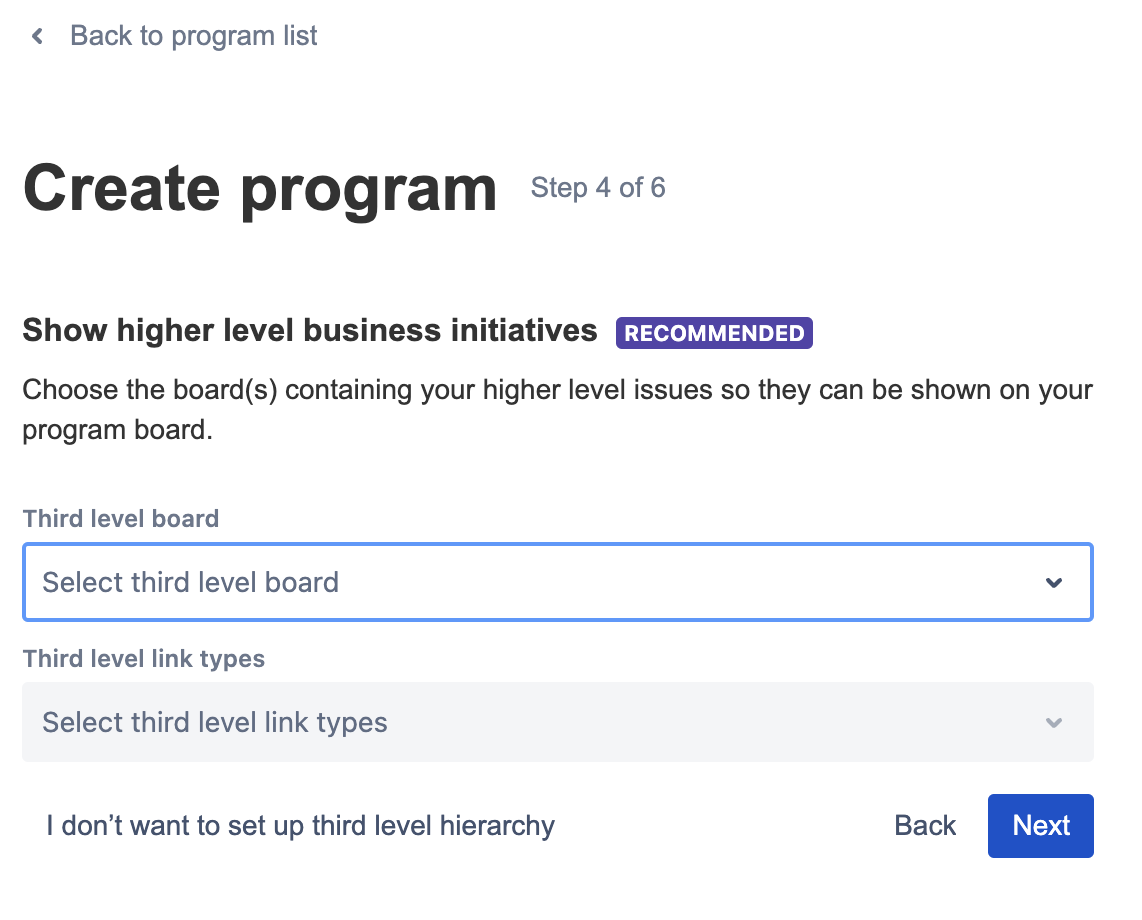Image resolution: width=1142 pixels, height=920 pixels.
Task: Click Show higher level business initiatives heading
Action: pyautogui.click(x=310, y=330)
